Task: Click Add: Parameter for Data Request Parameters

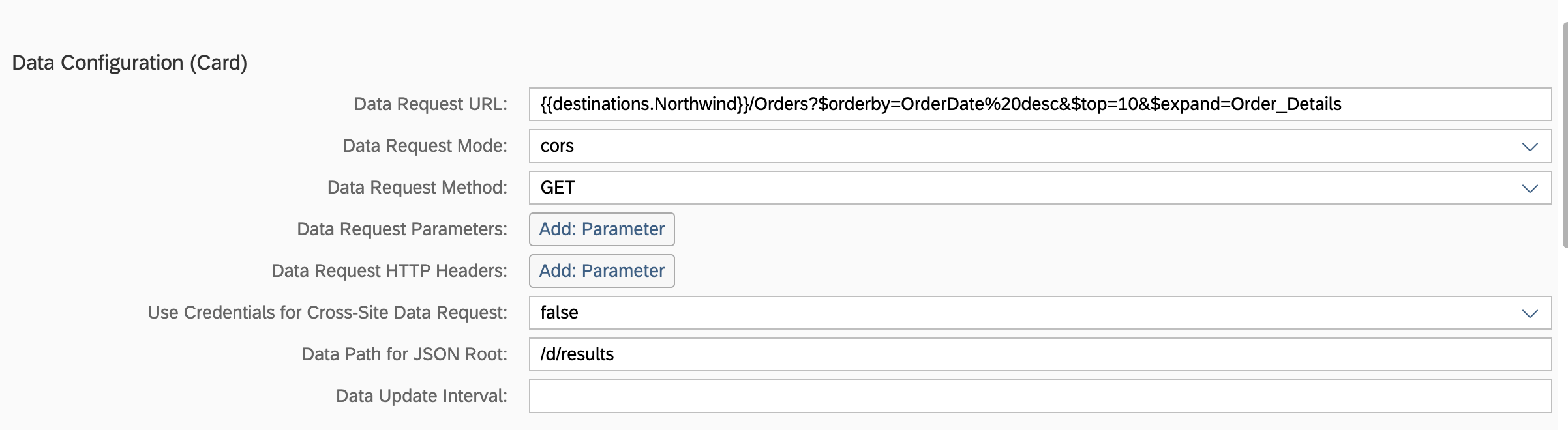Action: coord(601,229)
